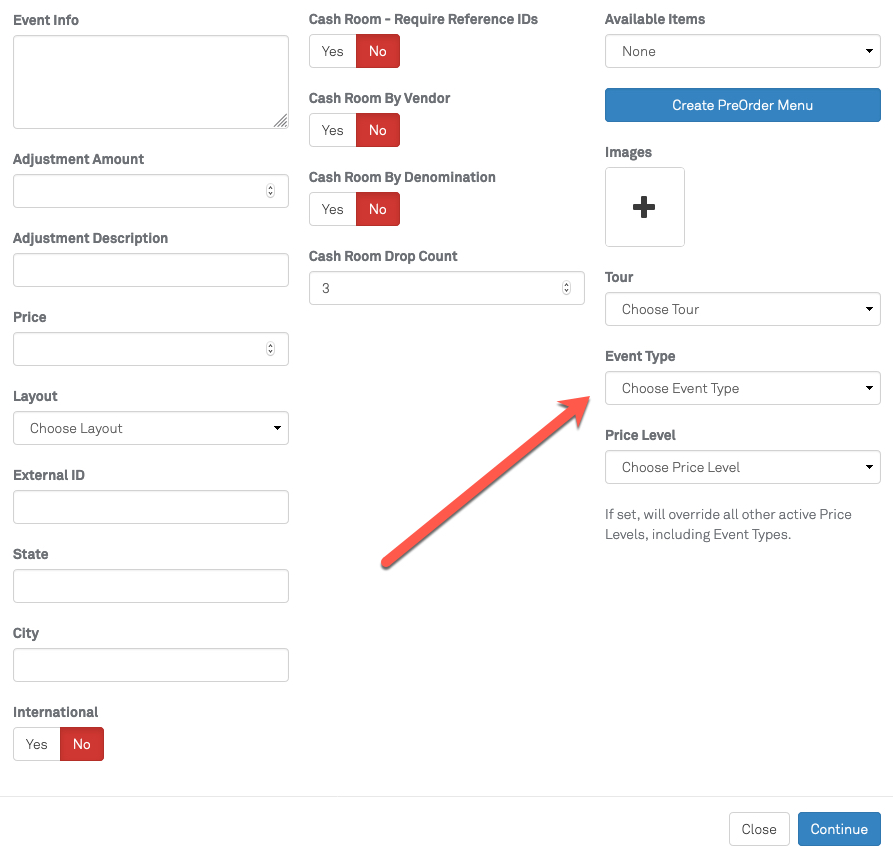Click the City text field
Screen dimensions: 893x855
[150, 665]
